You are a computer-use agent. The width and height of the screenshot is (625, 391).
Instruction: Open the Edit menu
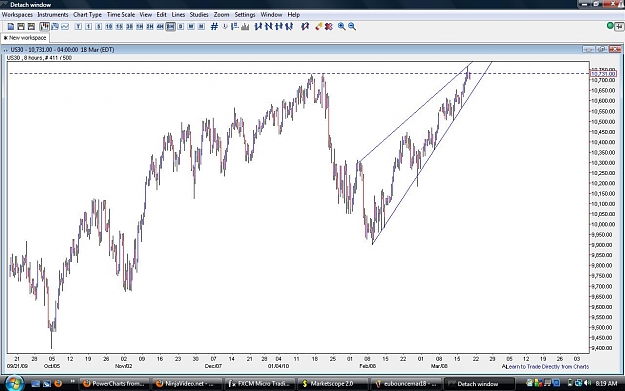(x=161, y=14)
